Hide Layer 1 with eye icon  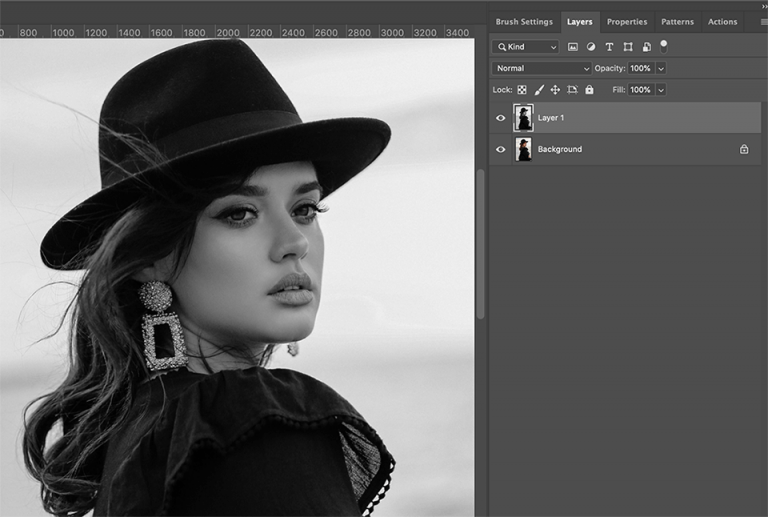500,118
